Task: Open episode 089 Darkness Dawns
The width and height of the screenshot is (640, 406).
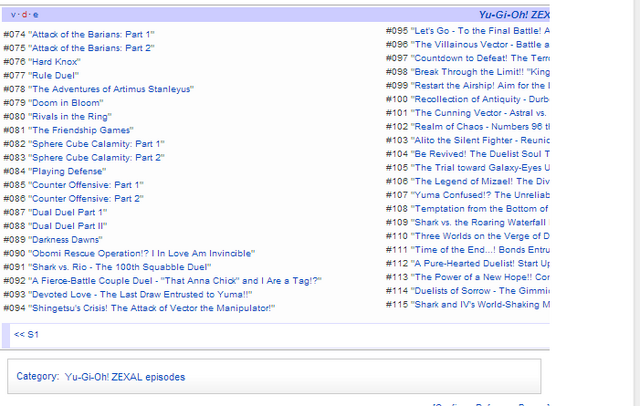Action: 65,240
